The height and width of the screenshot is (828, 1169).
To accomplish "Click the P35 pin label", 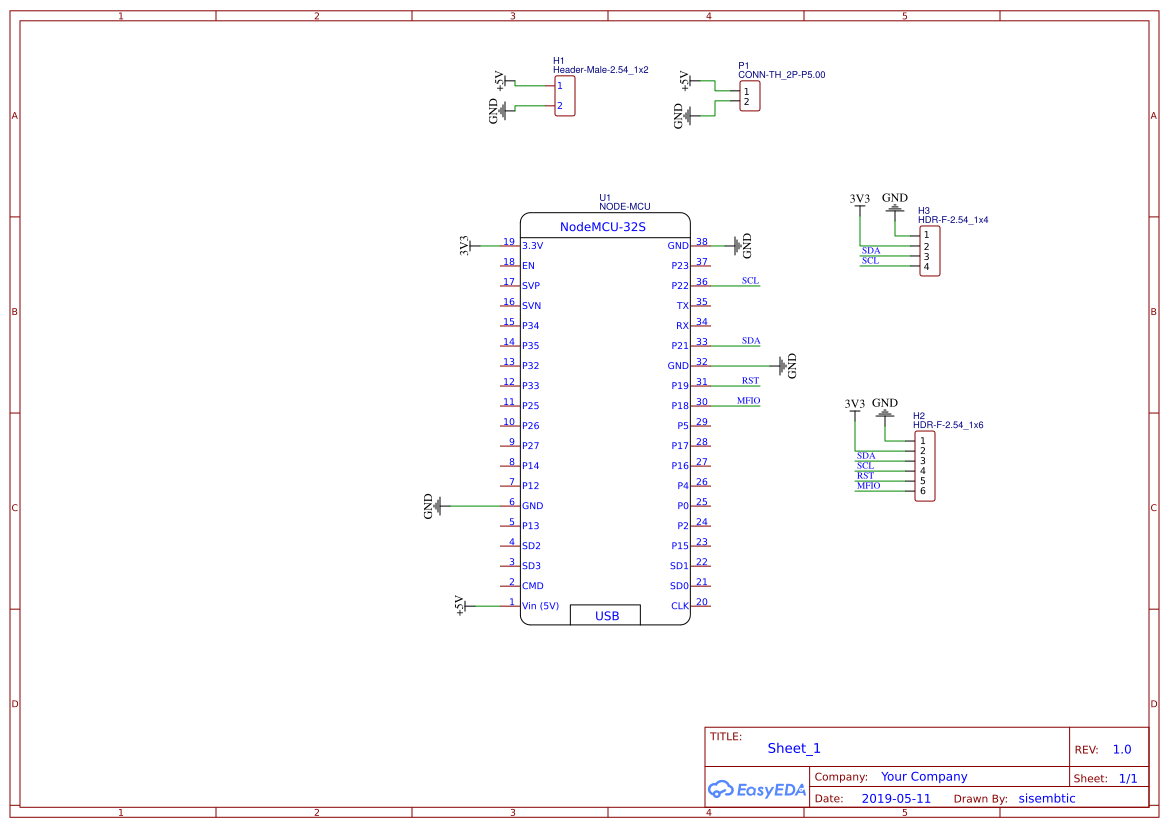I will [x=530, y=346].
